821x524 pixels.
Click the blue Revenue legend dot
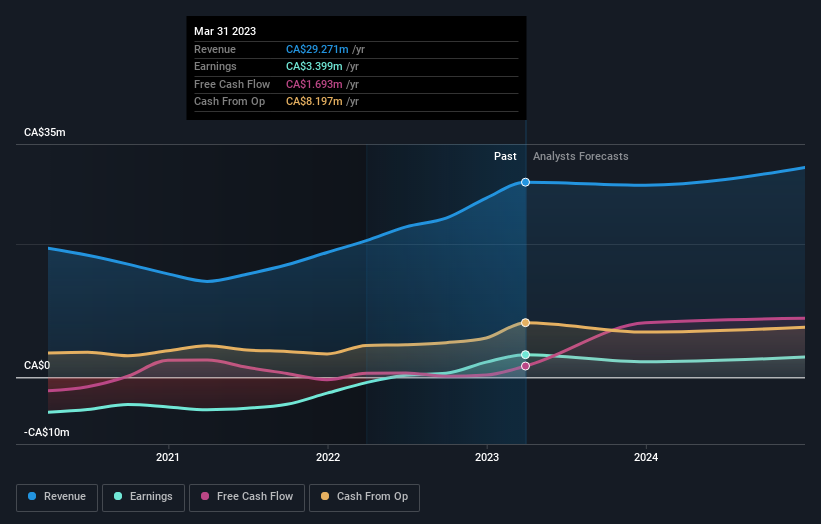[32, 496]
